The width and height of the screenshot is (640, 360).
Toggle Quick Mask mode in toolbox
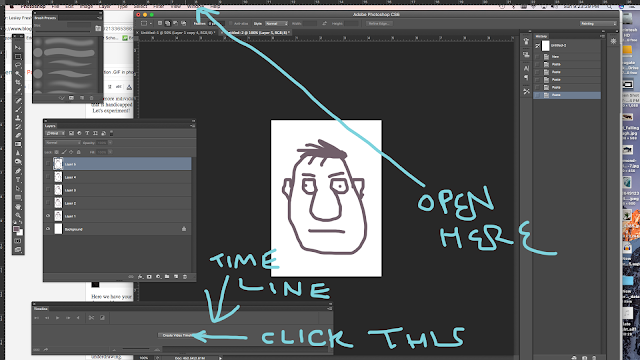point(18,241)
